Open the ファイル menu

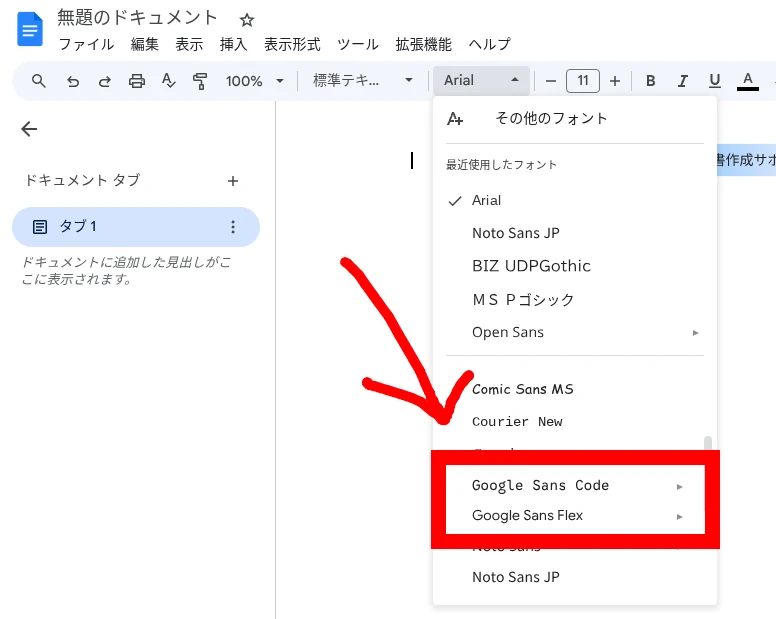(86, 45)
